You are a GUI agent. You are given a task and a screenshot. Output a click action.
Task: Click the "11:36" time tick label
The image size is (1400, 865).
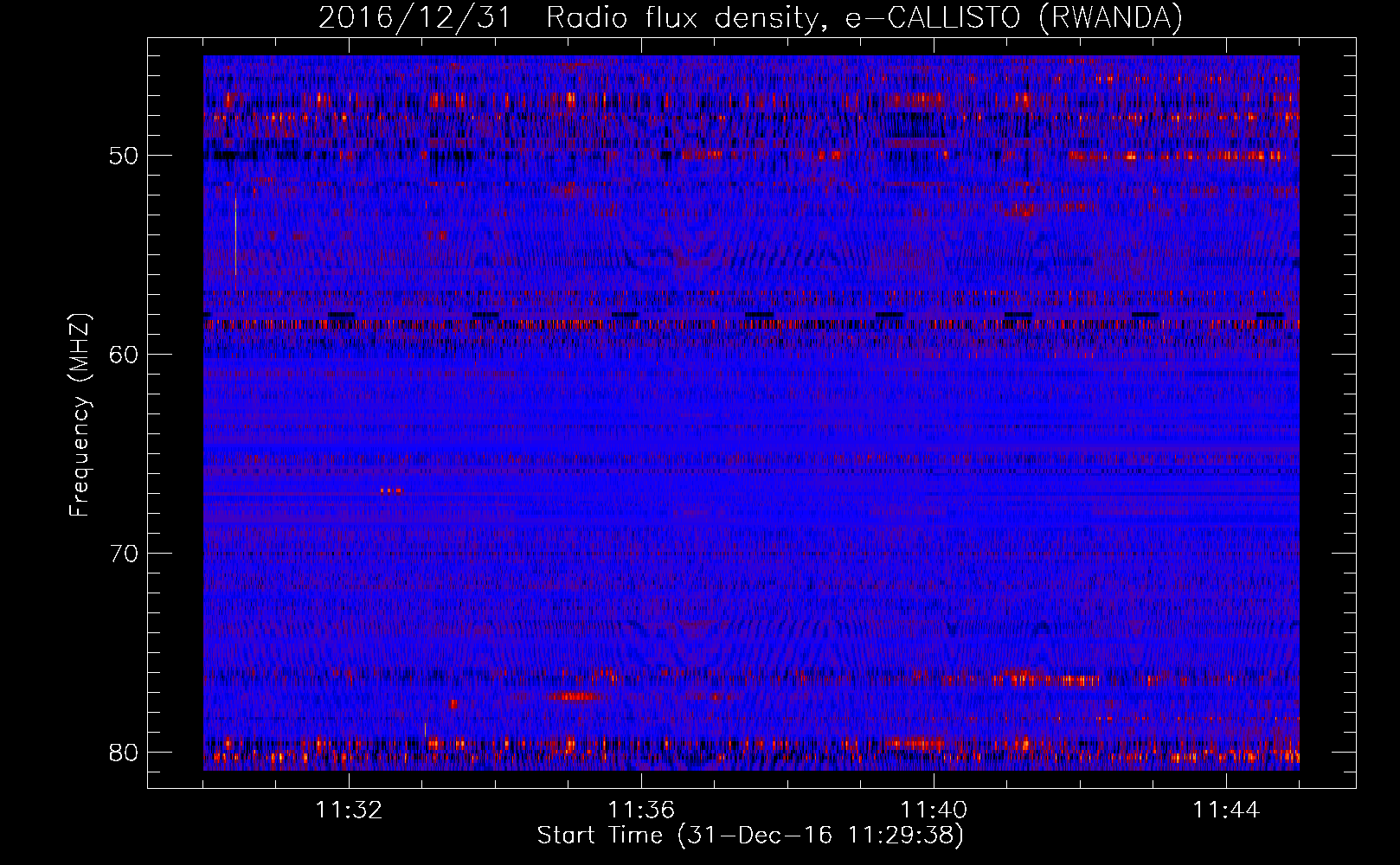pos(641,811)
